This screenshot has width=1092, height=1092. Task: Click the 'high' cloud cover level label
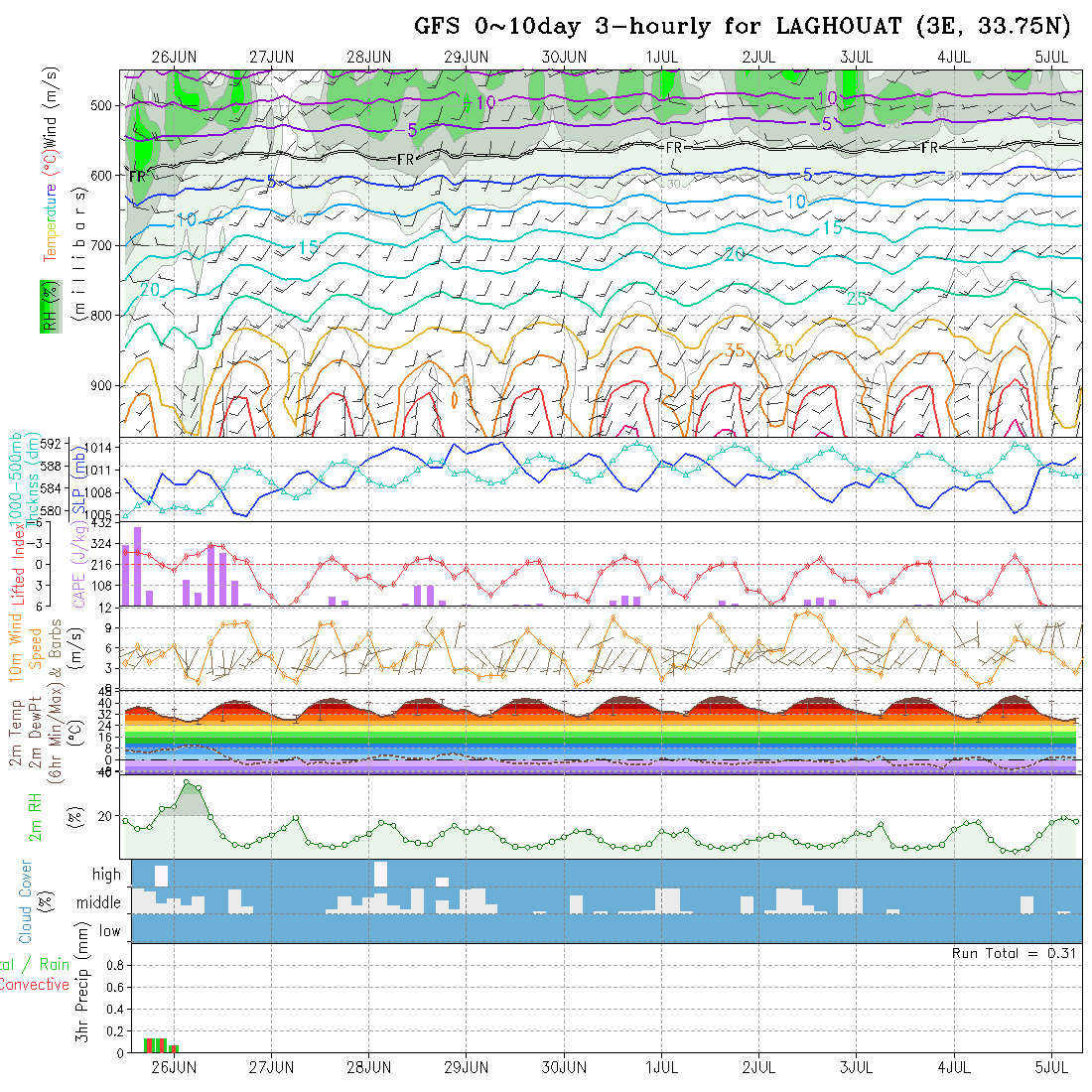point(106,875)
